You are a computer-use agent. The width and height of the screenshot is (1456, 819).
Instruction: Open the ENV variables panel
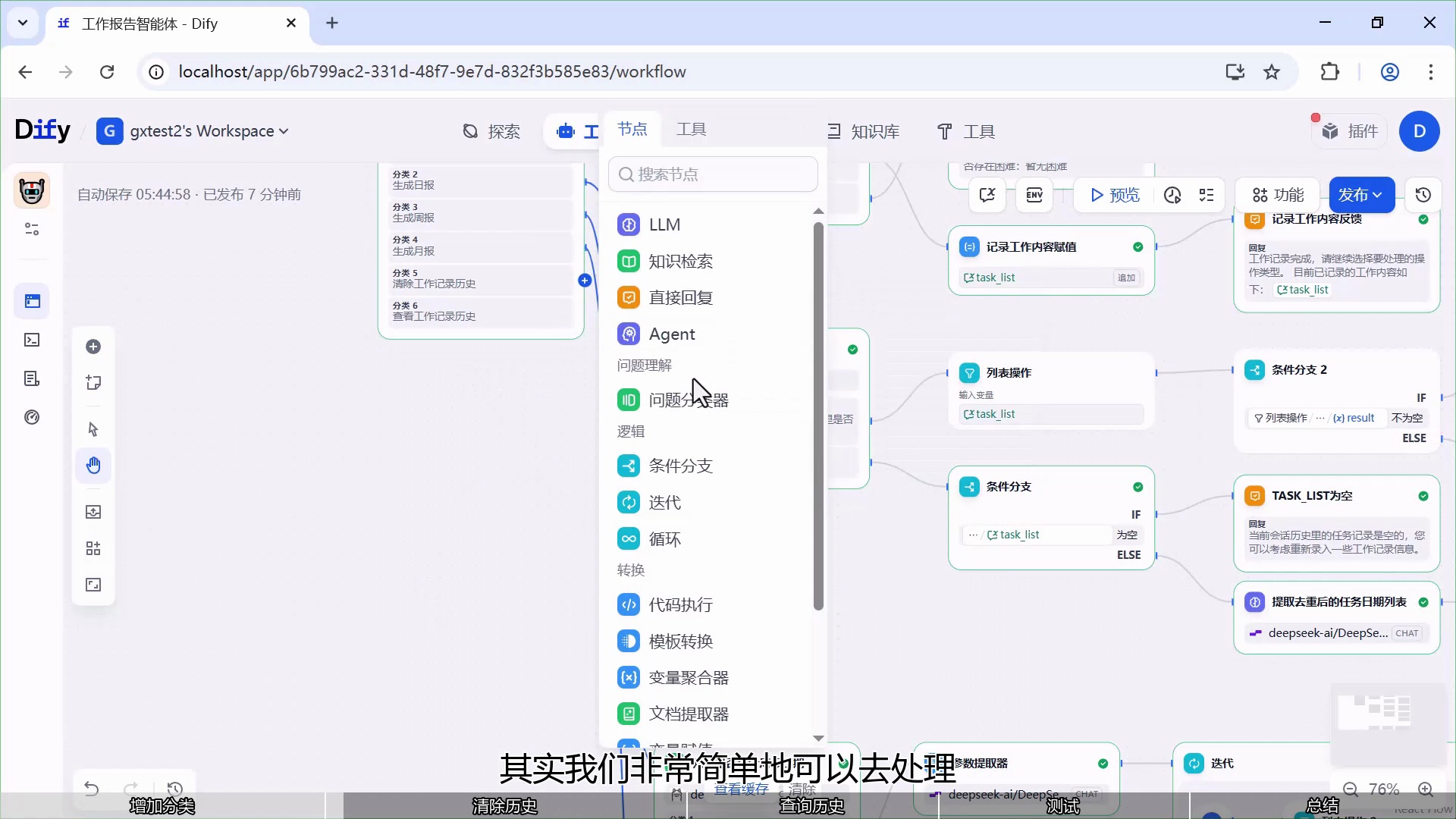pyautogui.click(x=1034, y=196)
